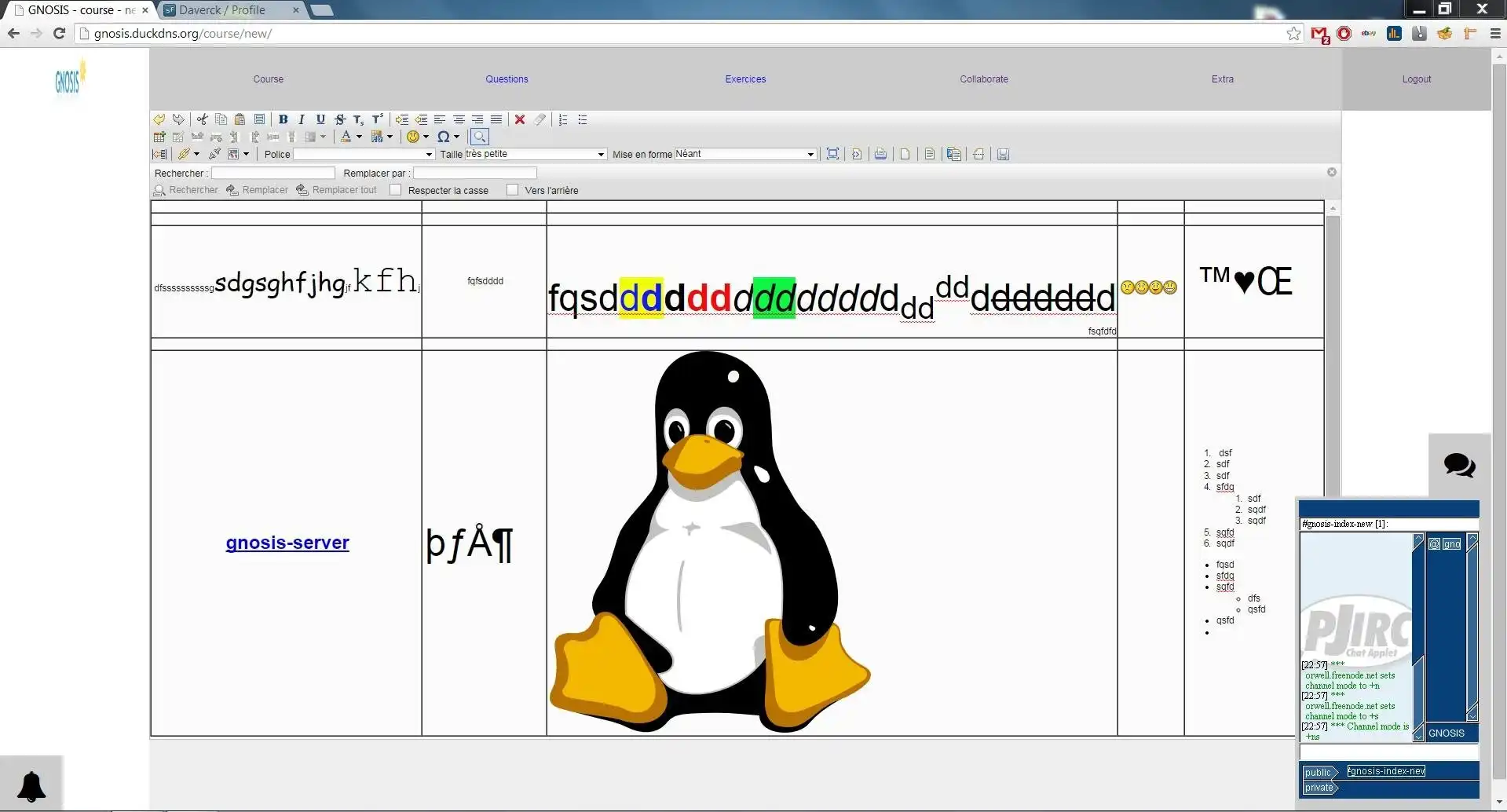This screenshot has width=1507, height=812.
Task: Center-align the text
Action: [459, 119]
